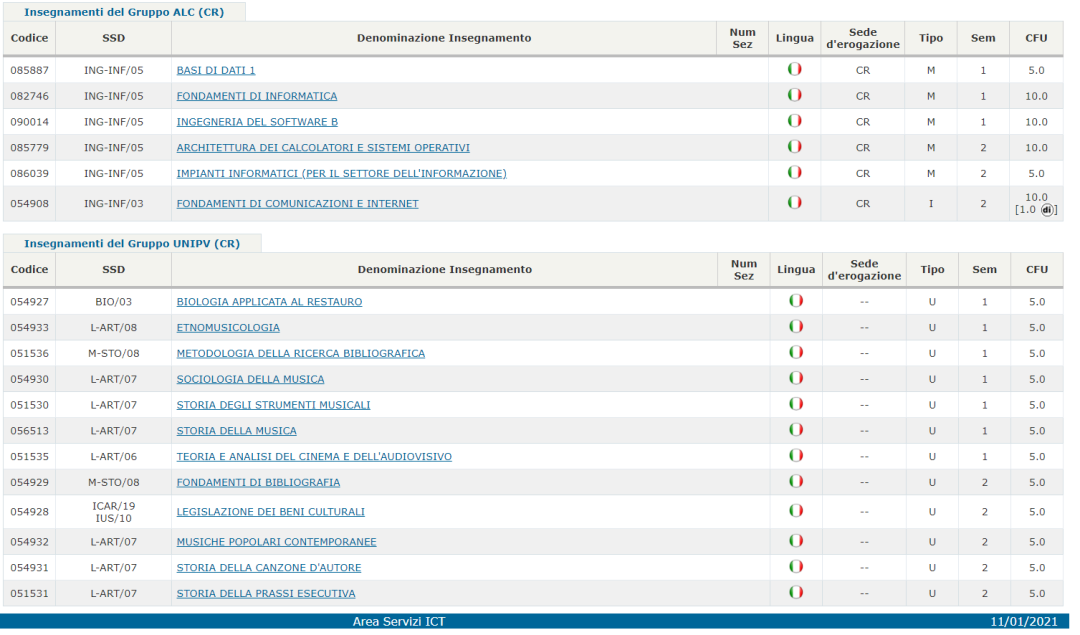This screenshot has width=1080, height=635.
Task: Open the STORIA DELLA MUSICA link
Action: [x=236, y=431]
